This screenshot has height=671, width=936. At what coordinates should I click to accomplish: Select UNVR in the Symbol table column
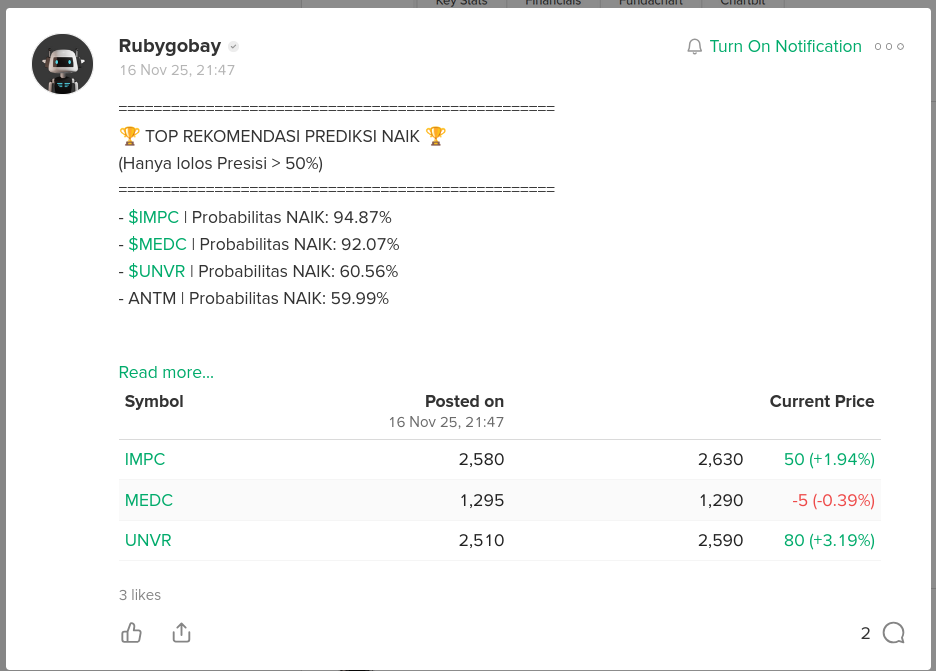click(x=148, y=540)
